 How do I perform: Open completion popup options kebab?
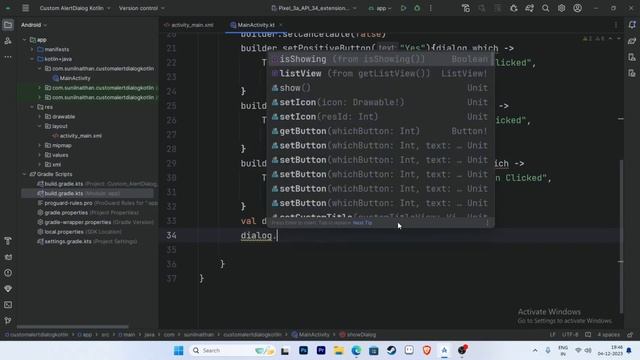tap(487, 223)
